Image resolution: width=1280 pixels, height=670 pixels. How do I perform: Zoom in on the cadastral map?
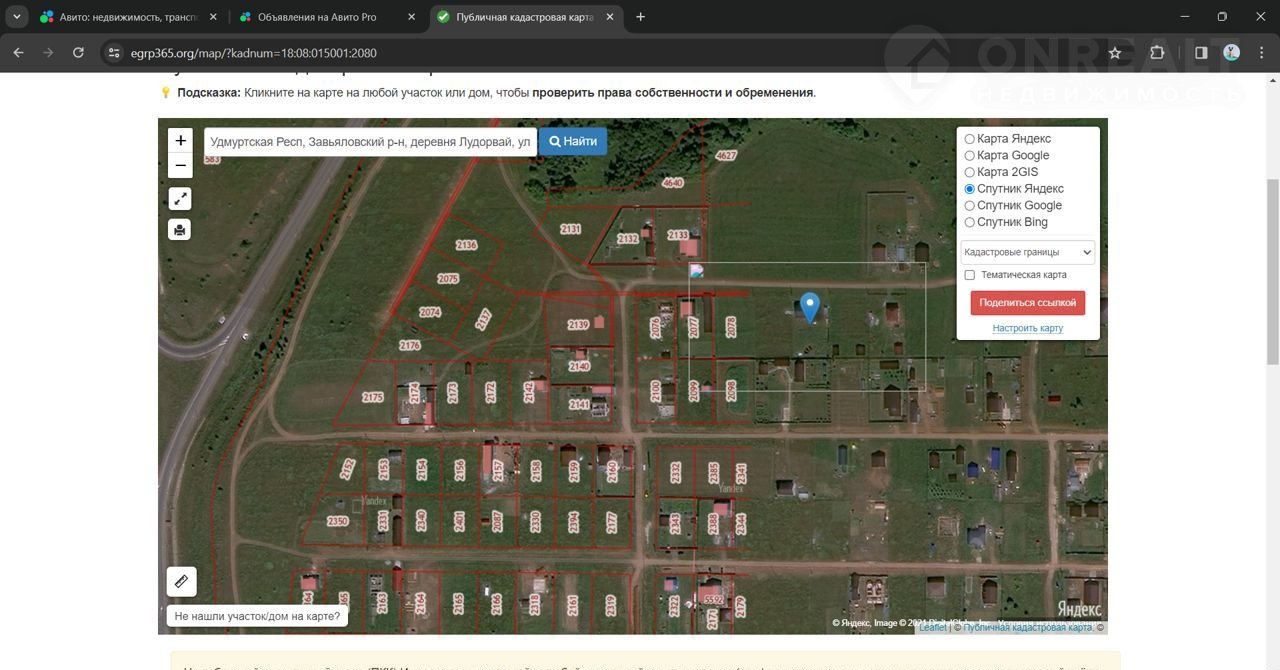coord(180,141)
